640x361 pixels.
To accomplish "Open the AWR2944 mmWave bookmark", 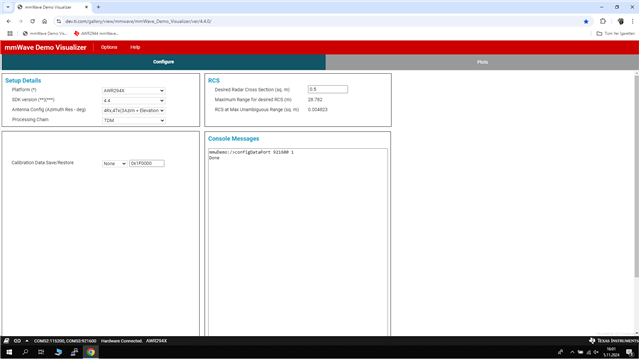I will pyautogui.click(x=96, y=33).
